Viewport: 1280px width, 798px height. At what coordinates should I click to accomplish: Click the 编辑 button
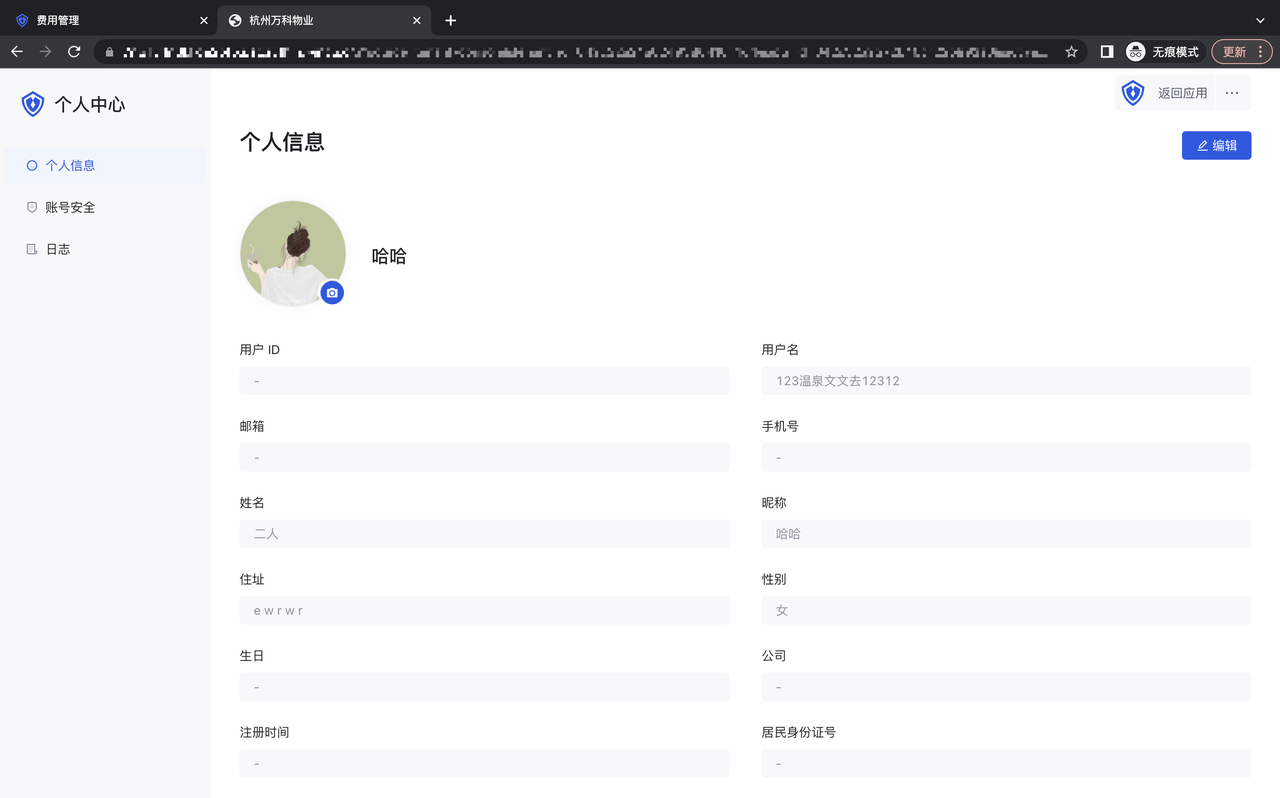pos(1216,145)
